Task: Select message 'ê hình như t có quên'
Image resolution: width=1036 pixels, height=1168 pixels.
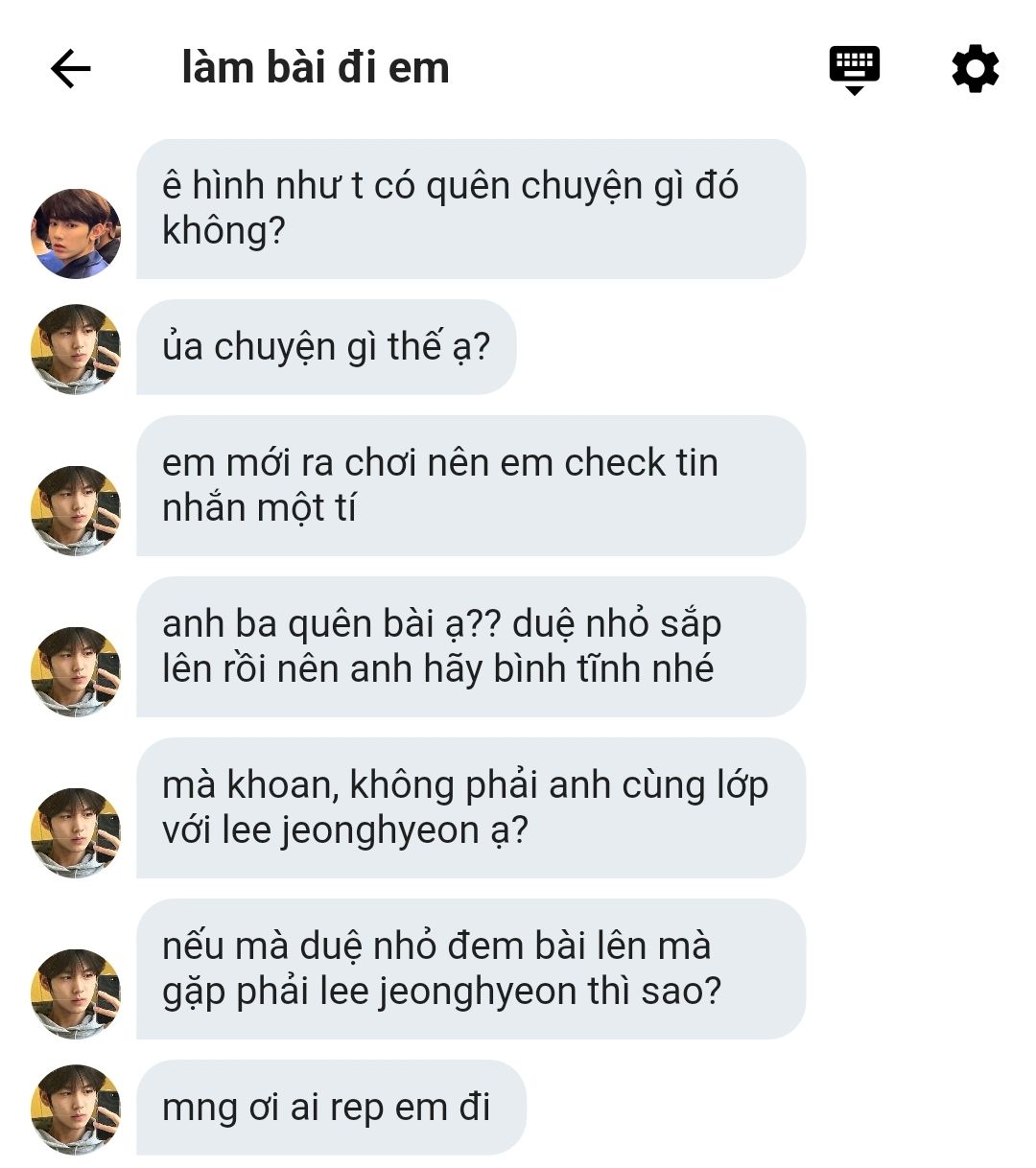Action: coord(471,209)
